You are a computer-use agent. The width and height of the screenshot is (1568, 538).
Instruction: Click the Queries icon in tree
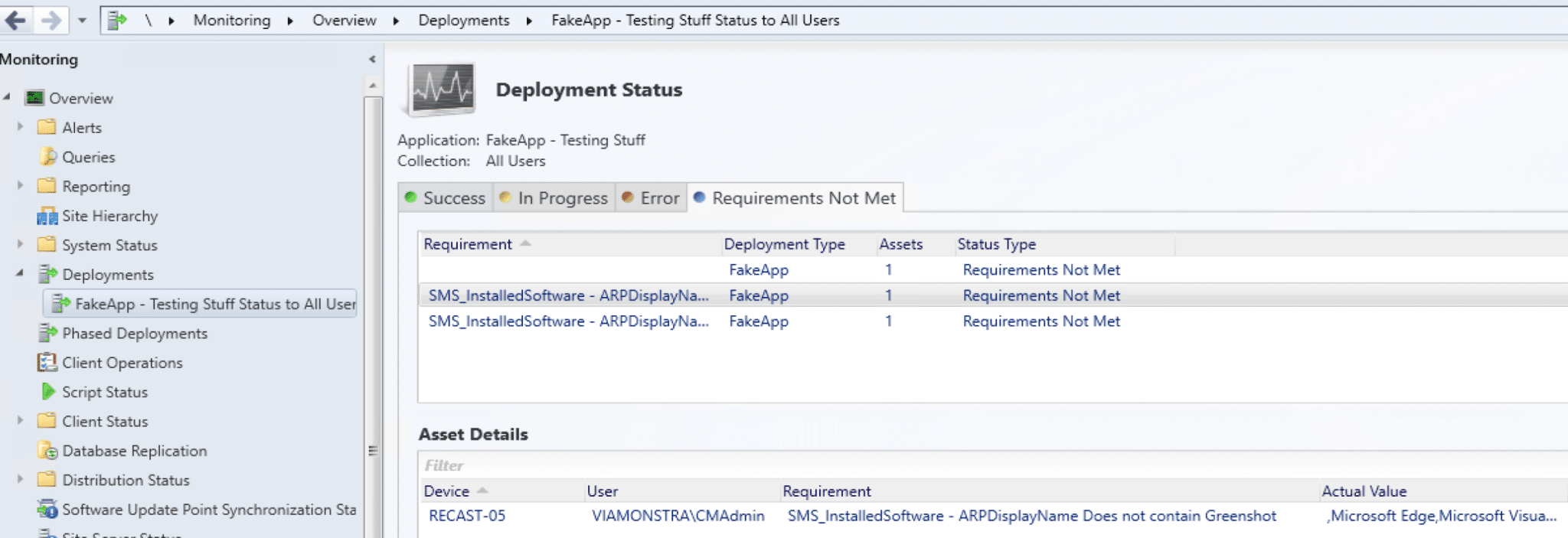pyautogui.click(x=47, y=157)
